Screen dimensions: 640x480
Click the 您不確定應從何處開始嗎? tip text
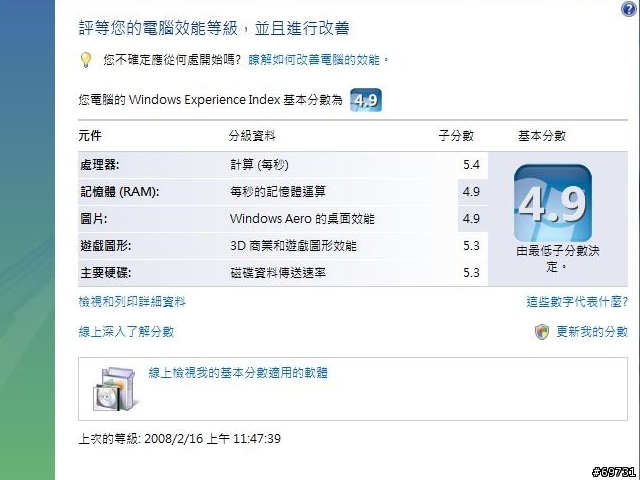point(172,60)
